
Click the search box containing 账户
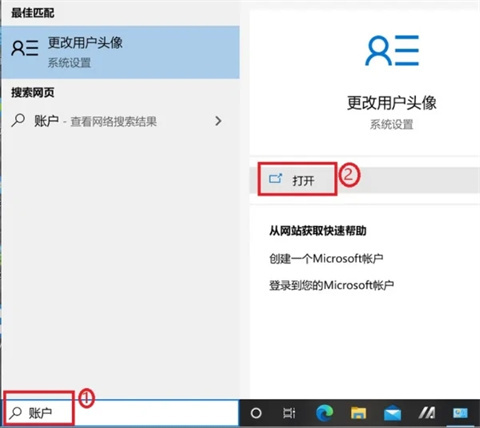pos(122,413)
